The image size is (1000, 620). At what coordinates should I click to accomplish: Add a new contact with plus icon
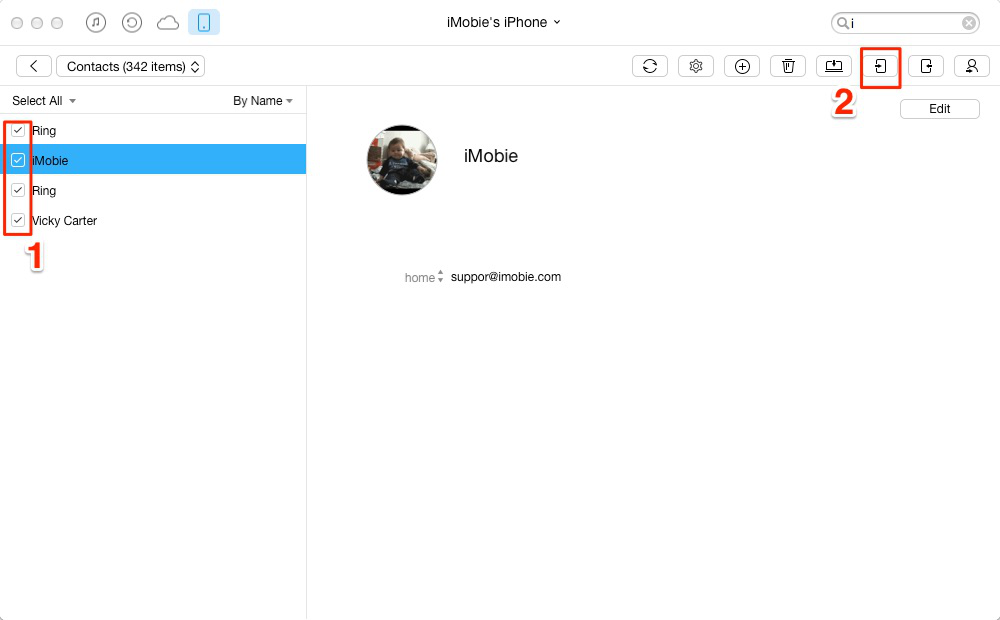click(742, 66)
